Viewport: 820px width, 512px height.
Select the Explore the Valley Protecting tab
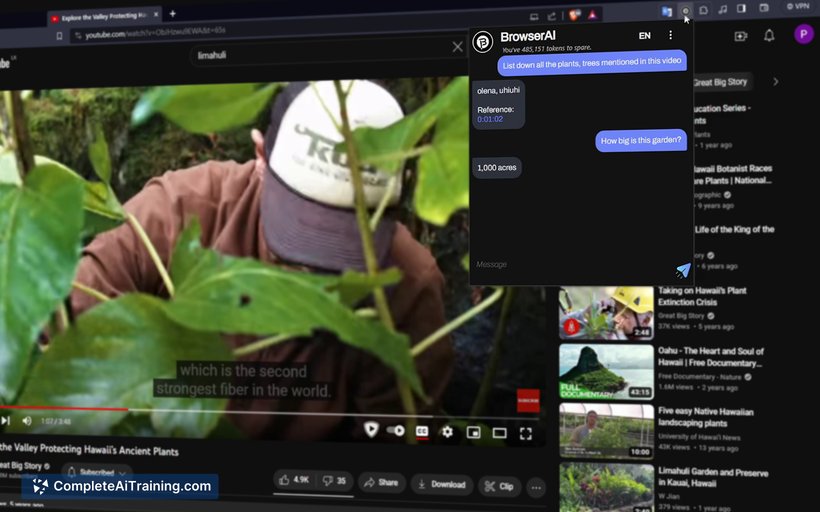coord(104,17)
